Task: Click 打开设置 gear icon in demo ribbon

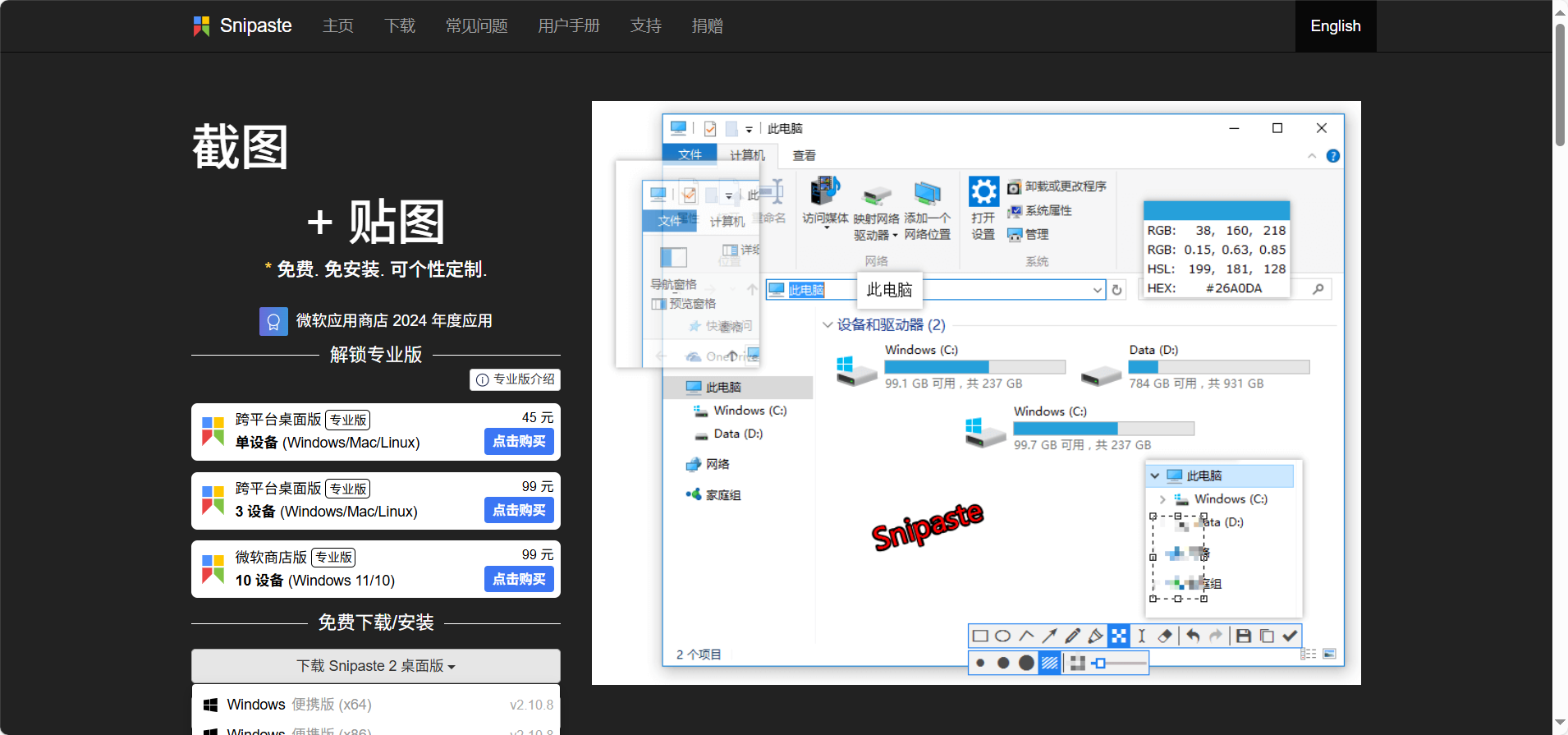Action: click(983, 191)
